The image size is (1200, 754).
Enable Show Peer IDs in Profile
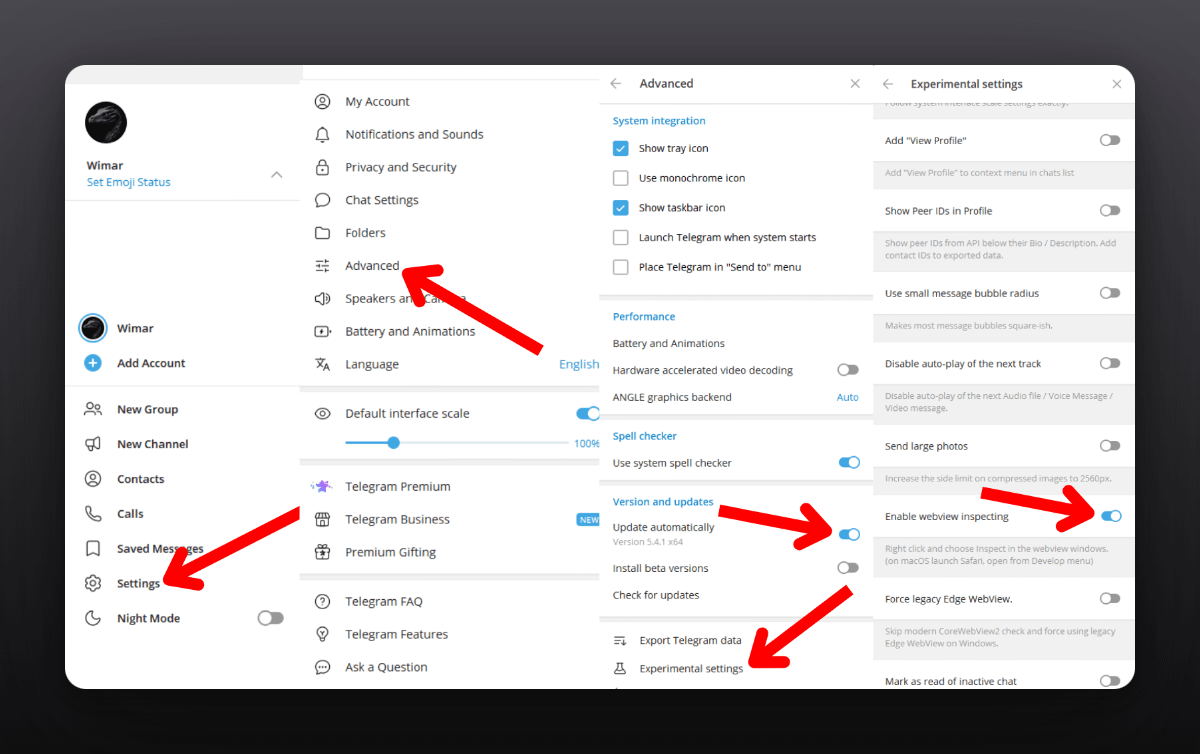point(1110,211)
